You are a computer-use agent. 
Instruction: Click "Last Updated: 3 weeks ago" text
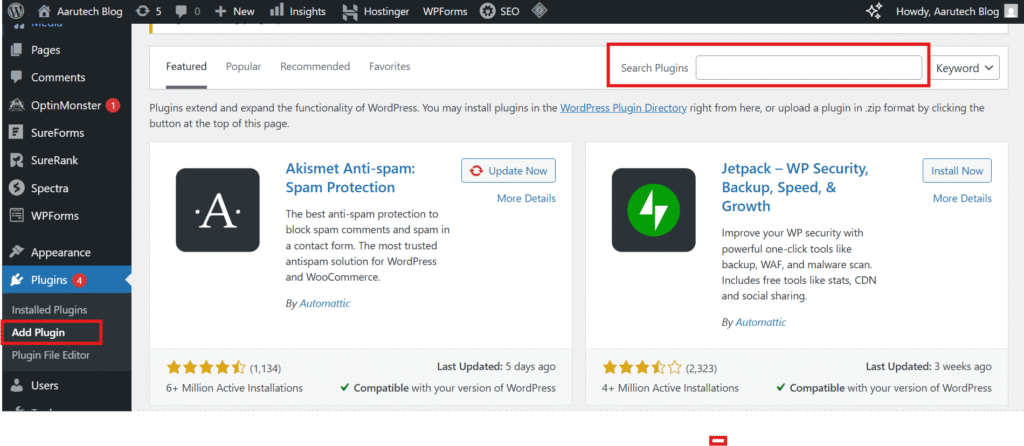(x=929, y=366)
